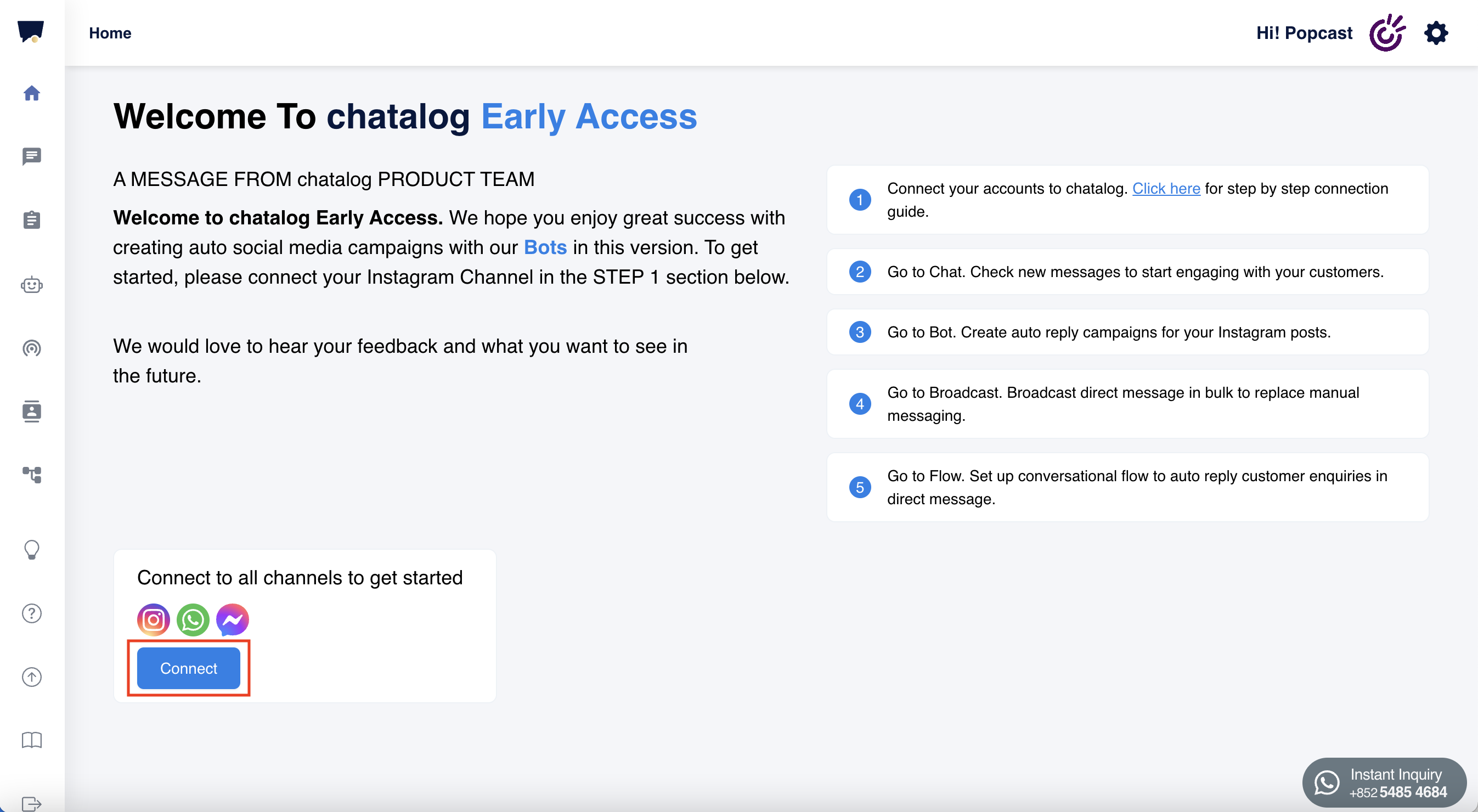Open the settings gear icon
Viewport: 1478px width, 812px height.
pyautogui.click(x=1436, y=33)
